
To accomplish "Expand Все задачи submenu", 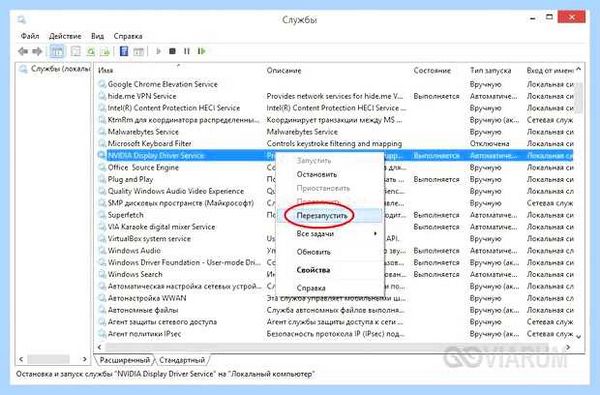I will (330, 234).
